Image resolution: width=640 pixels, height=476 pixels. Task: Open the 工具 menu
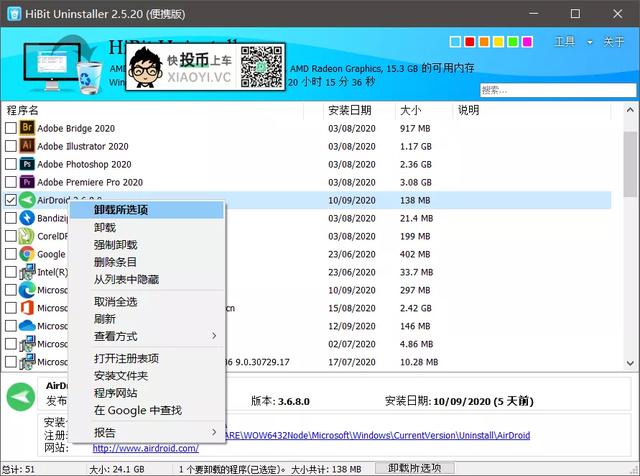[564, 41]
